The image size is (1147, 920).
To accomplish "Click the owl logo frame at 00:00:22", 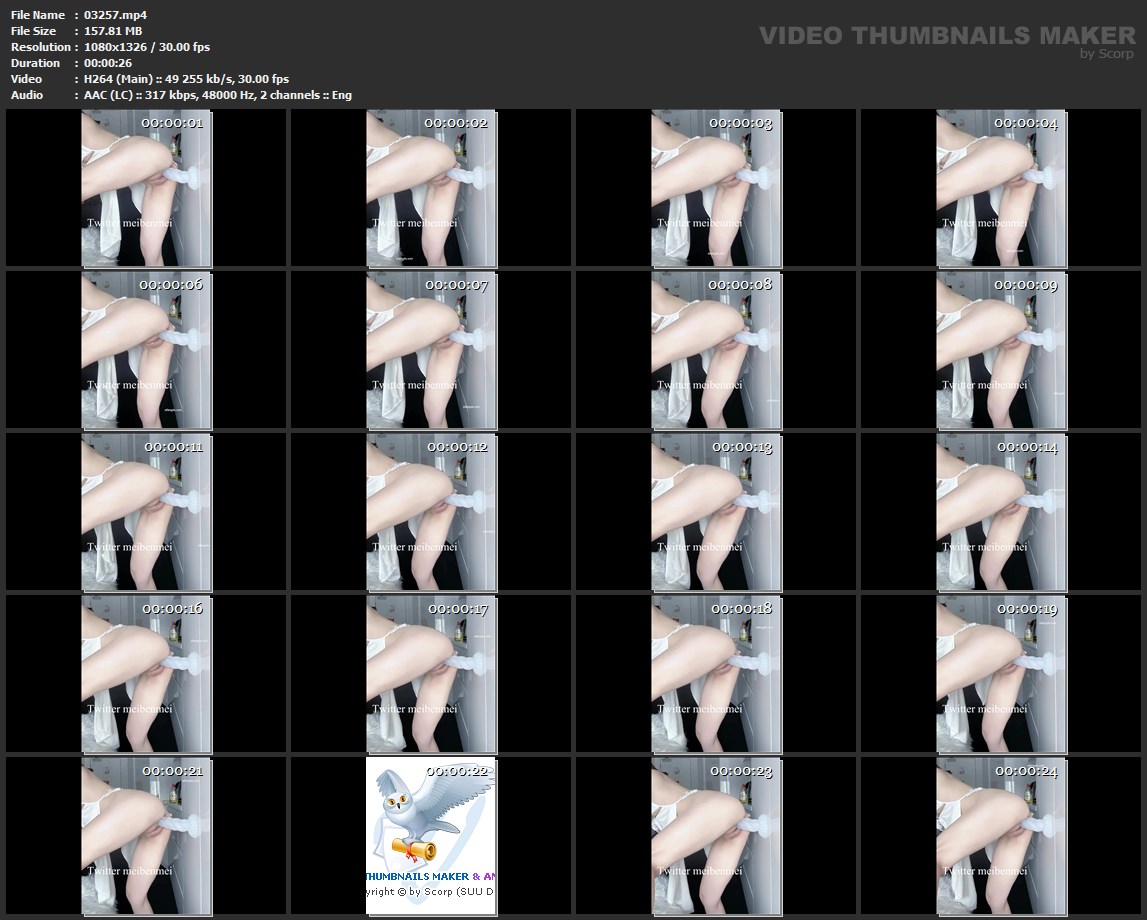I will point(431,836).
